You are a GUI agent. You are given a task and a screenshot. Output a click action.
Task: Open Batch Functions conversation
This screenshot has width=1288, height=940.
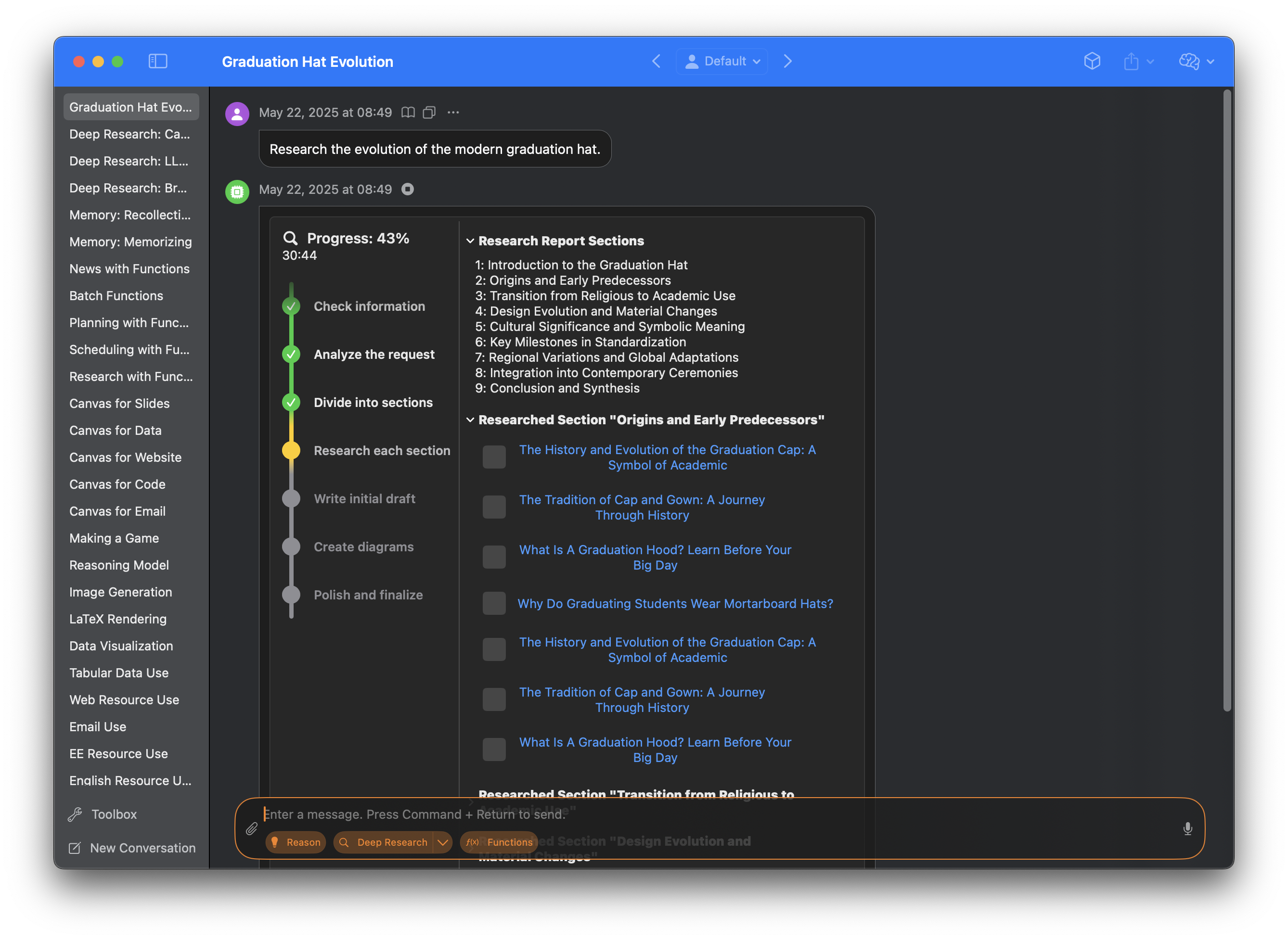click(x=131, y=296)
